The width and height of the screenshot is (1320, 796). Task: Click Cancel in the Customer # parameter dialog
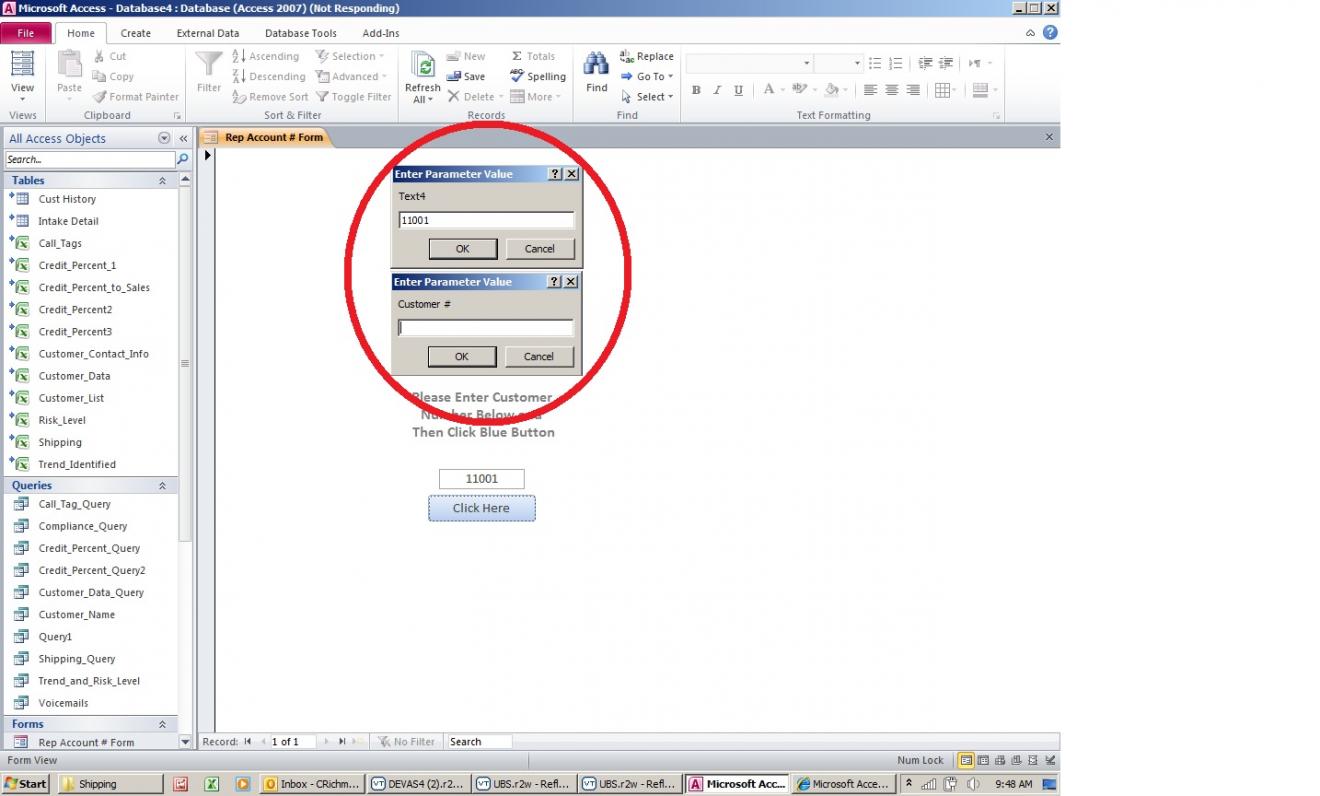pos(538,357)
